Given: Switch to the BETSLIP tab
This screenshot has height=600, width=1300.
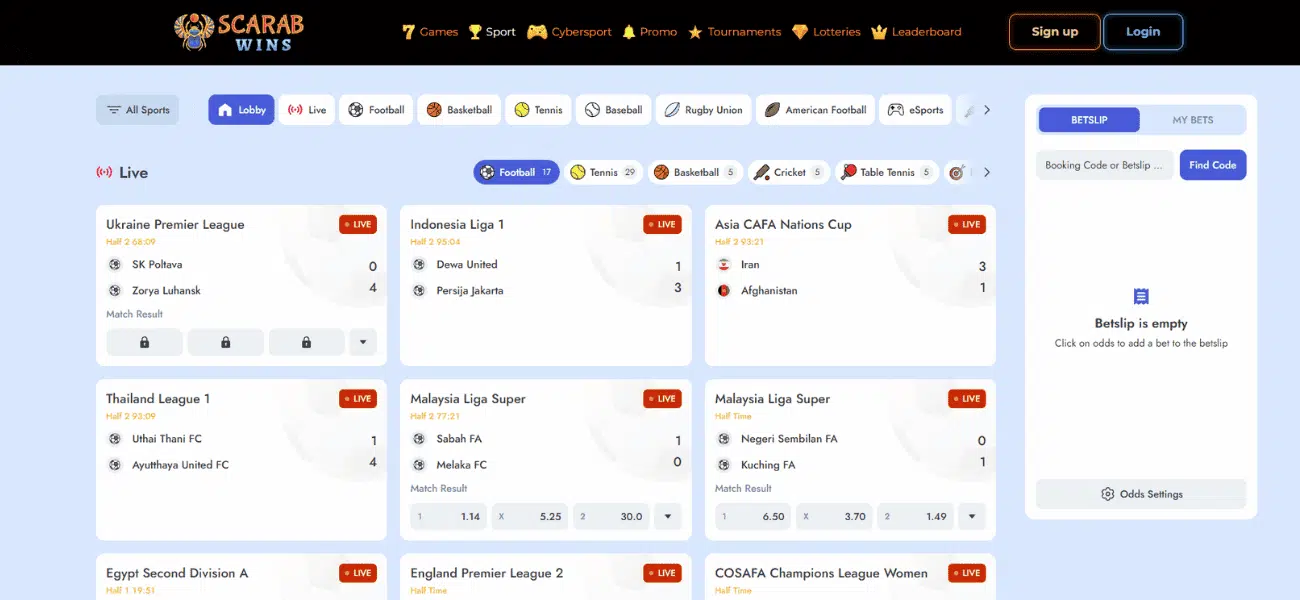Looking at the screenshot, I should 1089,120.
